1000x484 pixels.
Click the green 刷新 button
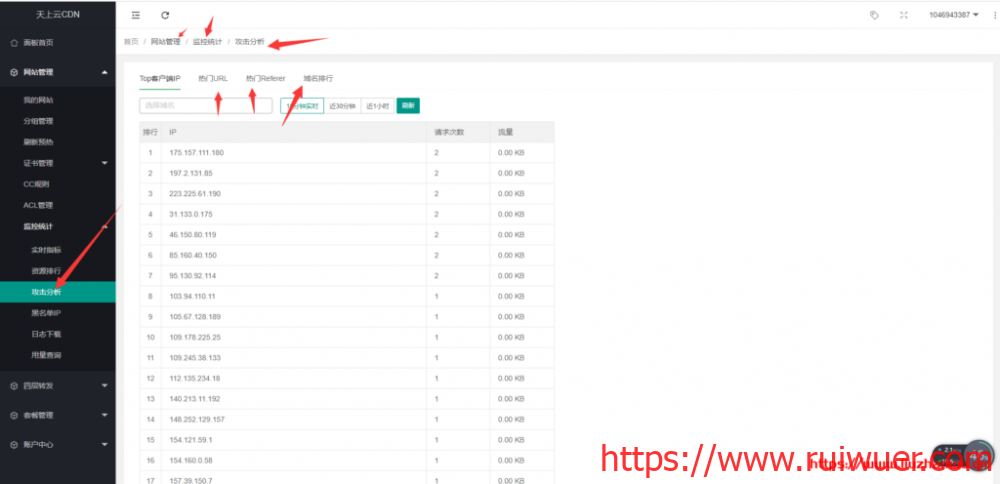[x=408, y=105]
